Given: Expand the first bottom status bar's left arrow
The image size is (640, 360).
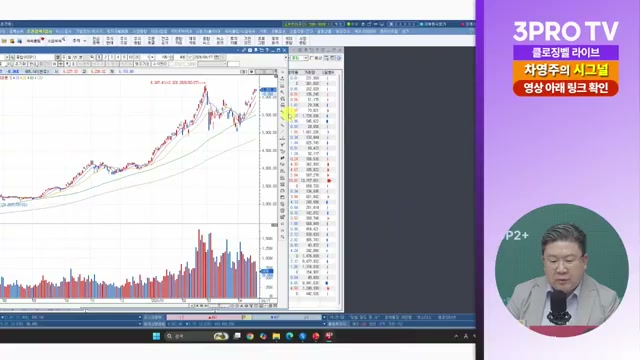Looking at the screenshot, I should 140,317.
